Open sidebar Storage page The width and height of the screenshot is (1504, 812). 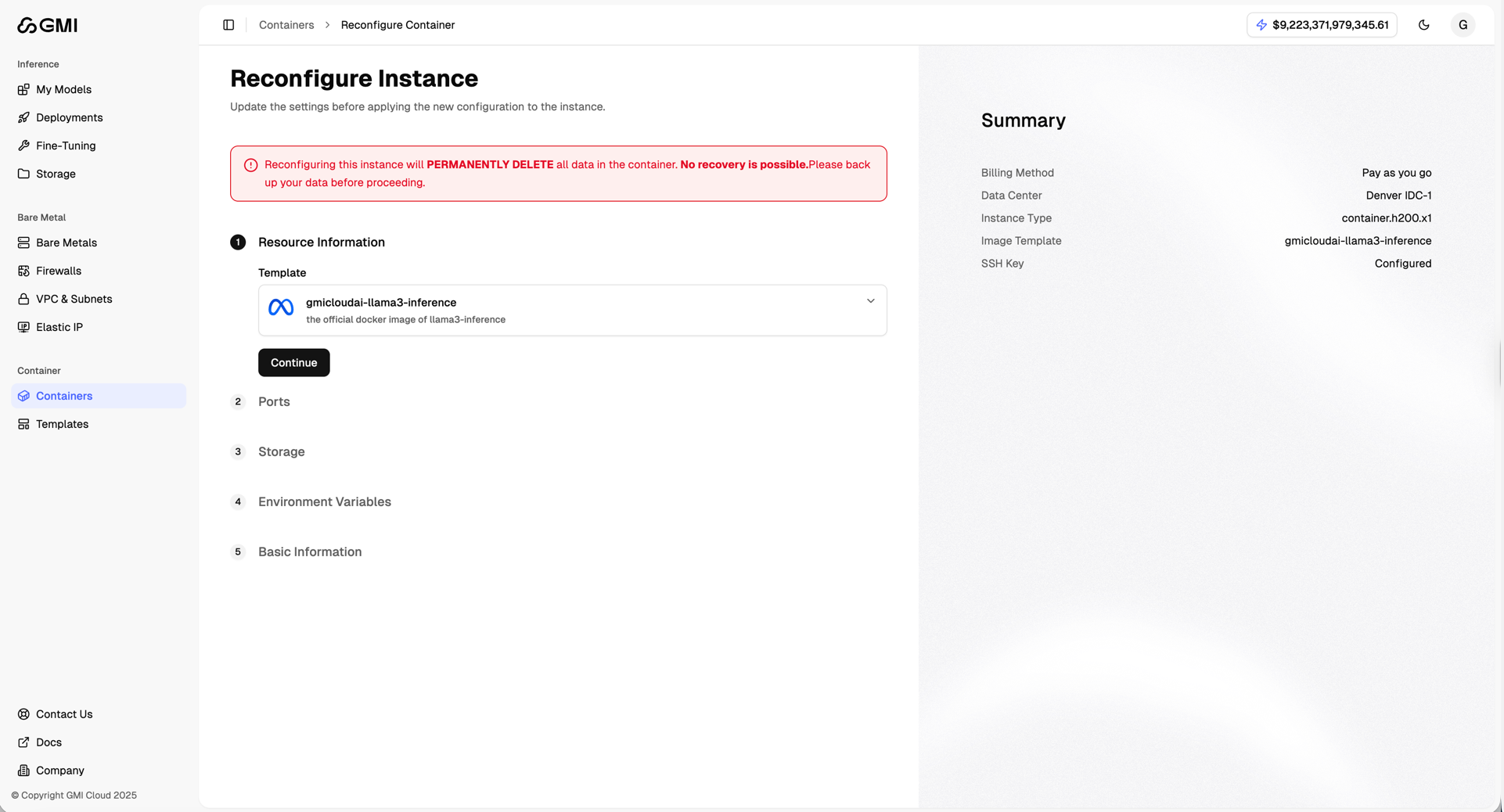pos(99,174)
